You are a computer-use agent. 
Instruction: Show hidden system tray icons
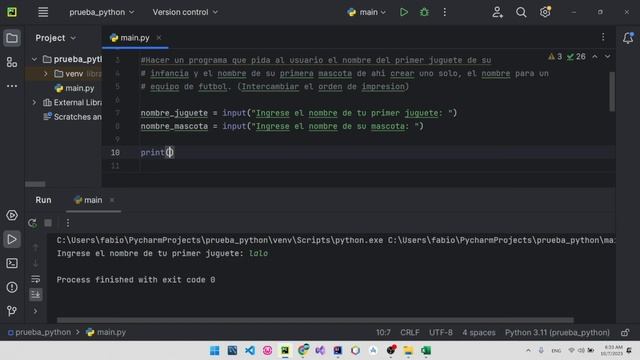coord(528,350)
